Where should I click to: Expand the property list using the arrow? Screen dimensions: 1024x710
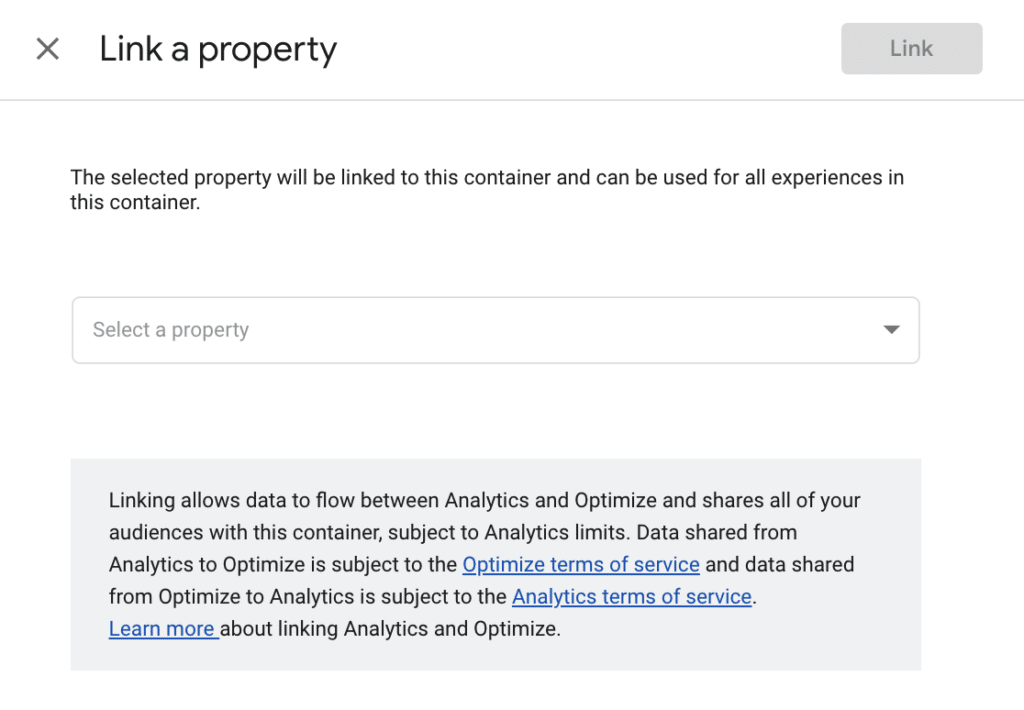point(891,330)
